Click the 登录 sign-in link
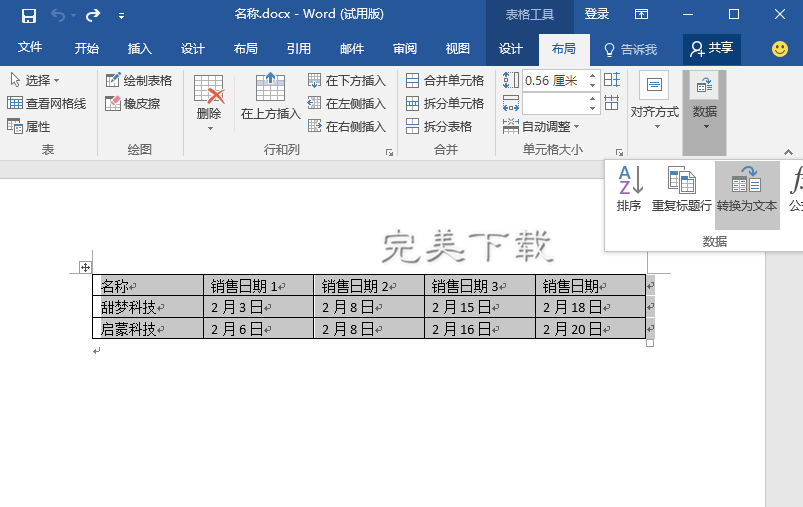Image resolution: width=803 pixels, height=507 pixels. pos(597,14)
